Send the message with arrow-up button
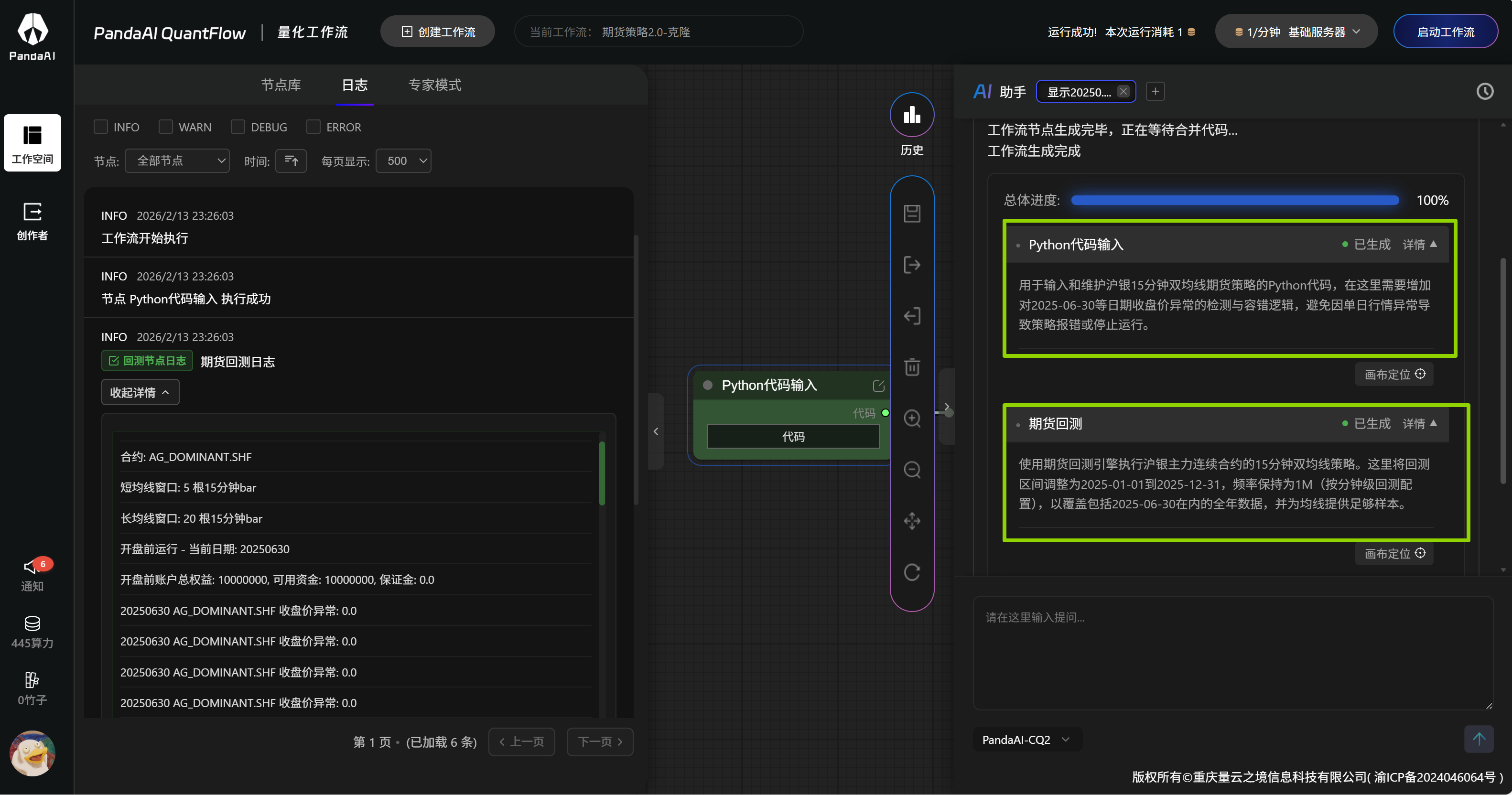The height and width of the screenshot is (795, 1512). coord(1479,739)
